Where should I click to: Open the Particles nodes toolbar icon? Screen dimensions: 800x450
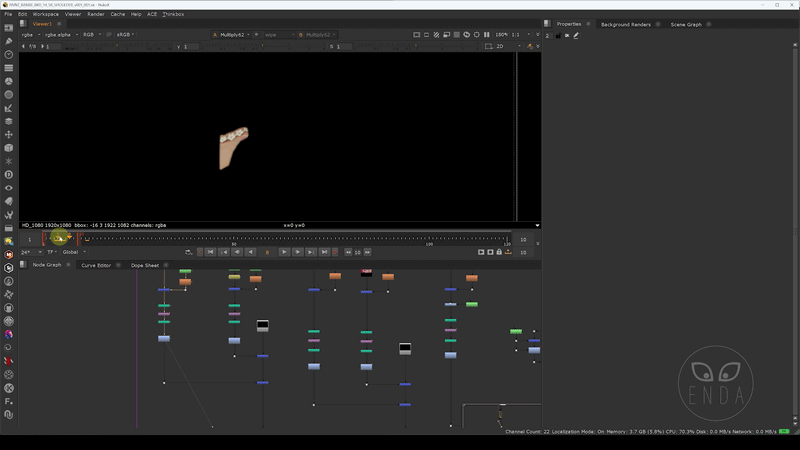[x=9, y=161]
